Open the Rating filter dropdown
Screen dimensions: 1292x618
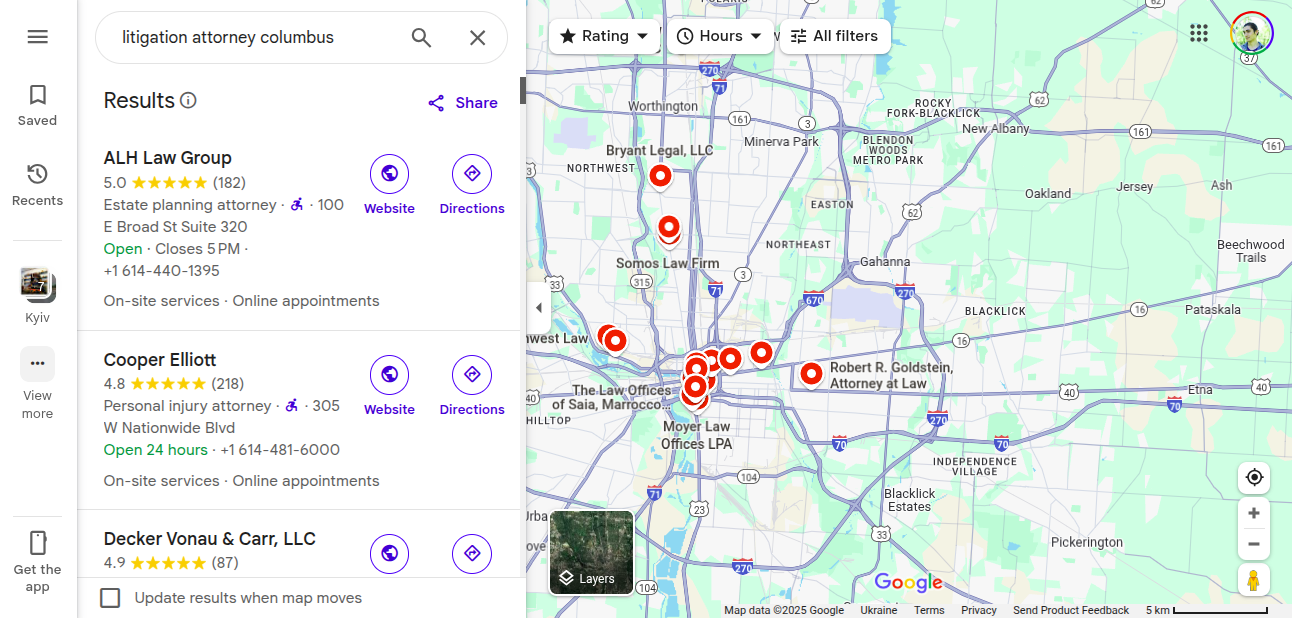coord(604,36)
